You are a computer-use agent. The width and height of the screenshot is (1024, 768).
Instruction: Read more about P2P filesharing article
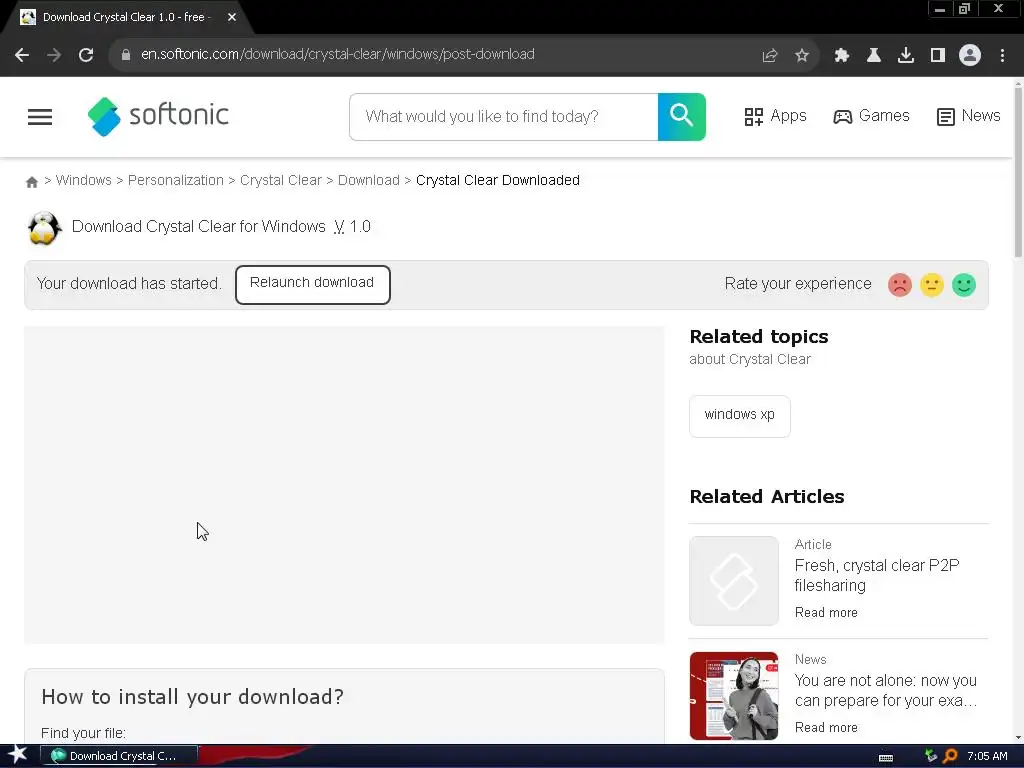pyautogui.click(x=826, y=613)
